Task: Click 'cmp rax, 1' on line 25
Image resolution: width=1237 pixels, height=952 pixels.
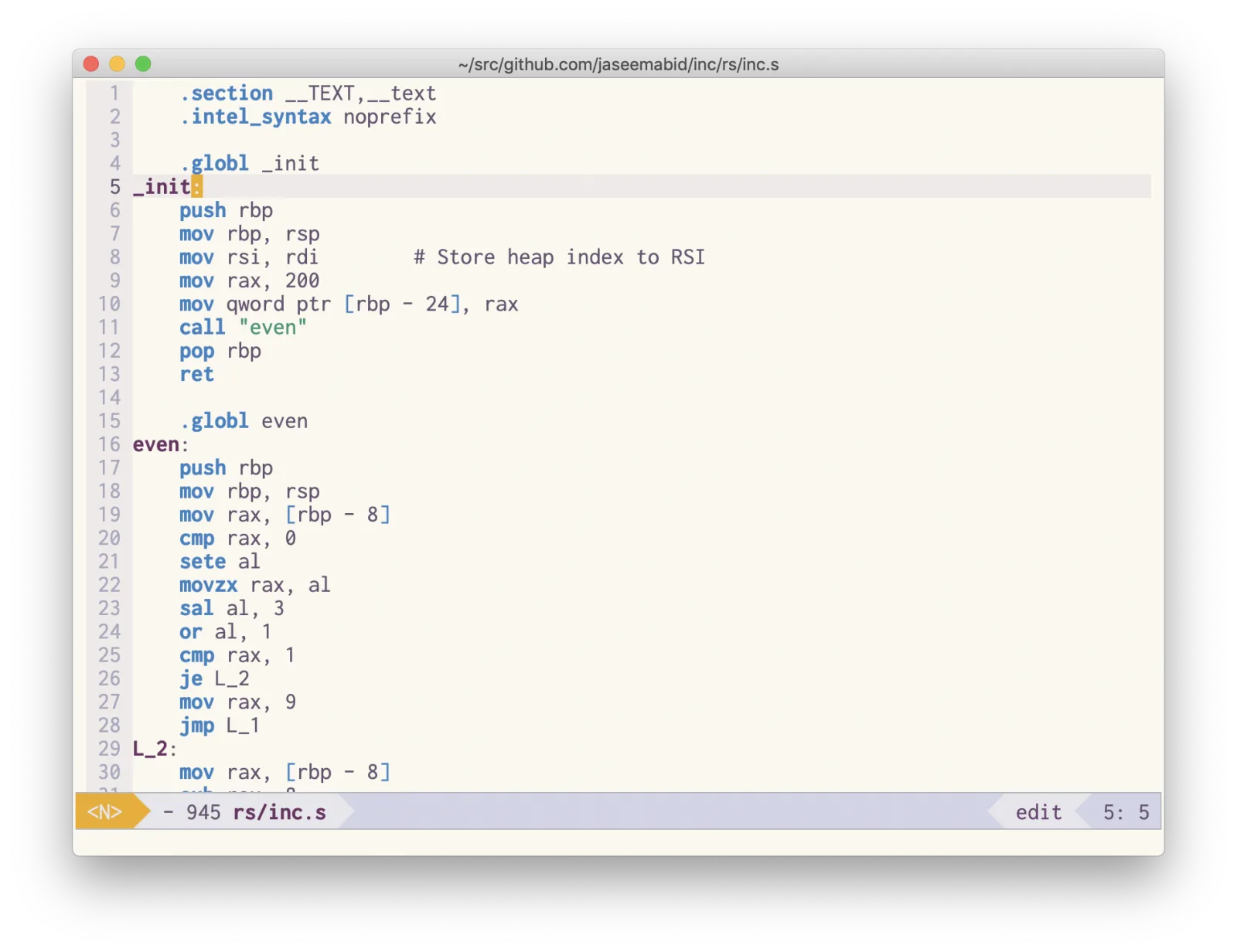Action: [237, 655]
